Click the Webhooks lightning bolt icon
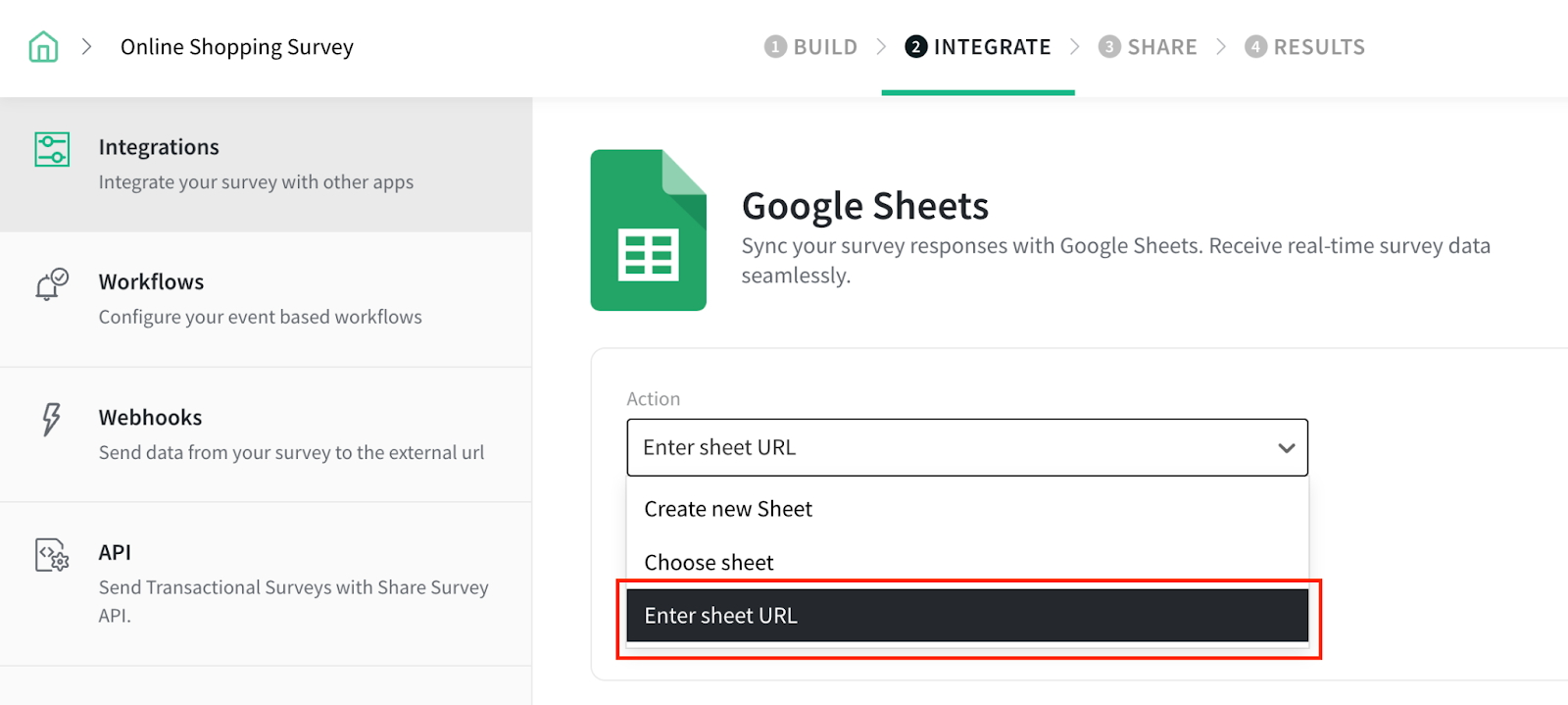The width and height of the screenshot is (1568, 705). coord(51,419)
